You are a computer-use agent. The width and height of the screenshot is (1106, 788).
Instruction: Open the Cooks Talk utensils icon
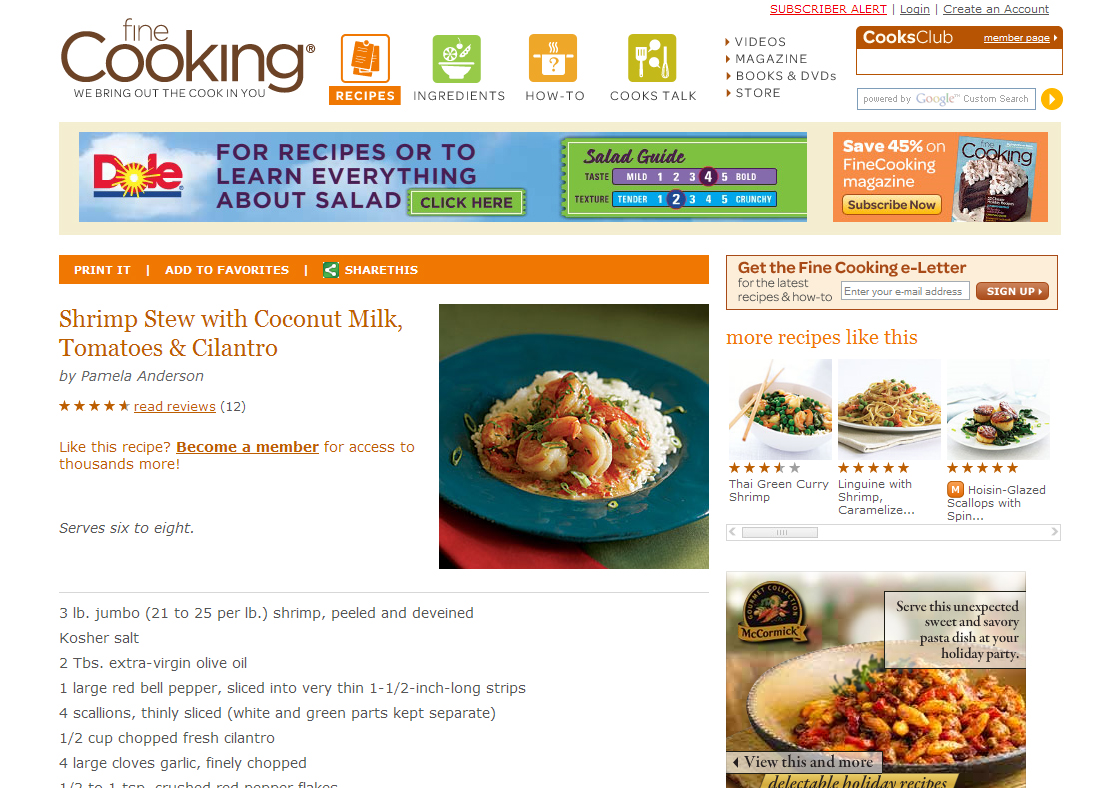click(652, 59)
